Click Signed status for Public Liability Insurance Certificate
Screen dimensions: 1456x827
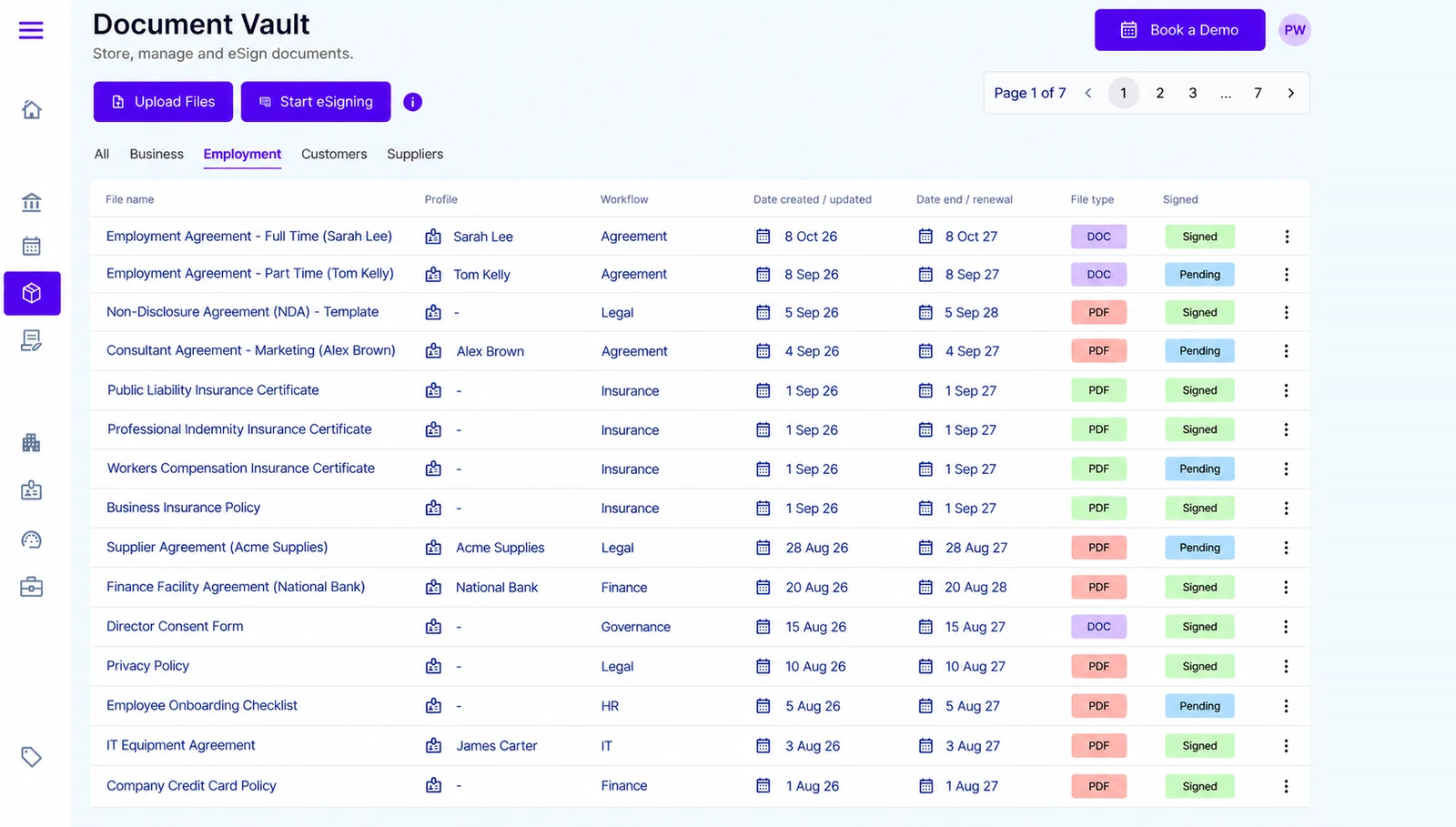tap(1199, 390)
